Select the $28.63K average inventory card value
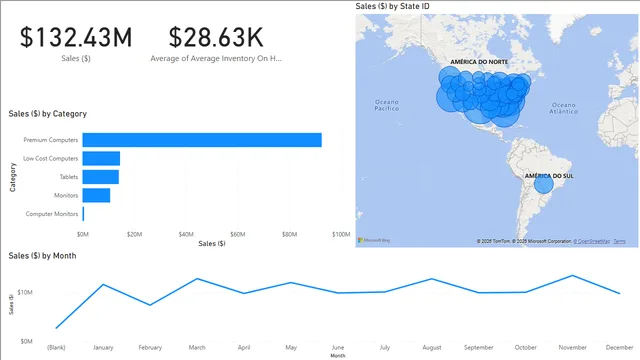 pos(216,38)
